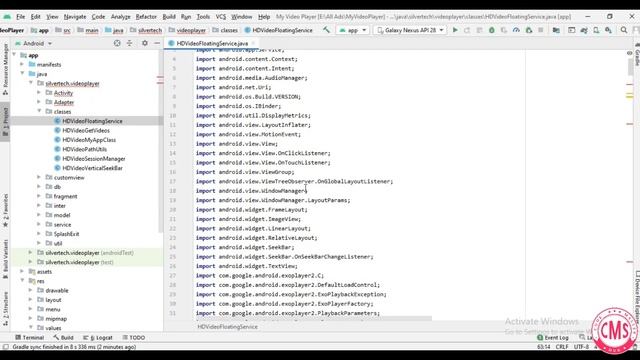The height and width of the screenshot is (360, 640).
Task: Click the Profile app gauge icon
Action: (x=516, y=30)
